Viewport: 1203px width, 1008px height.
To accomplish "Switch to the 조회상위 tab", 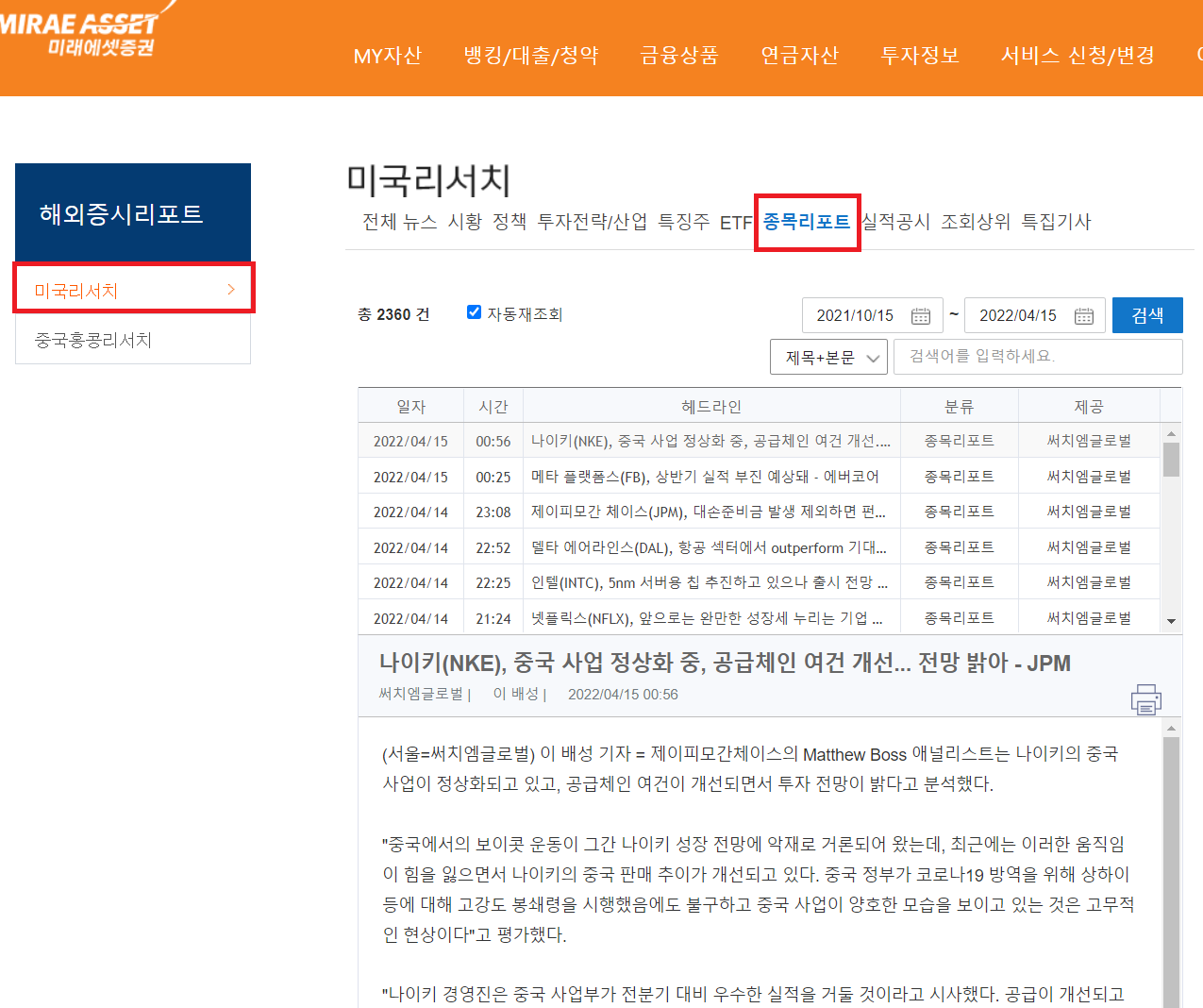I will click(x=976, y=222).
